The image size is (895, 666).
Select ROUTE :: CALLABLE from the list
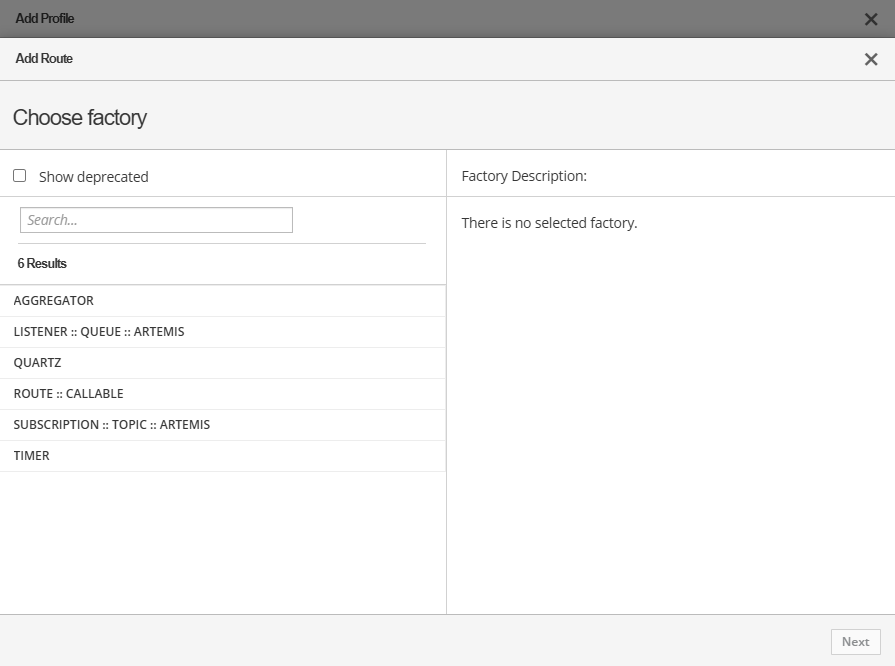tap(69, 394)
